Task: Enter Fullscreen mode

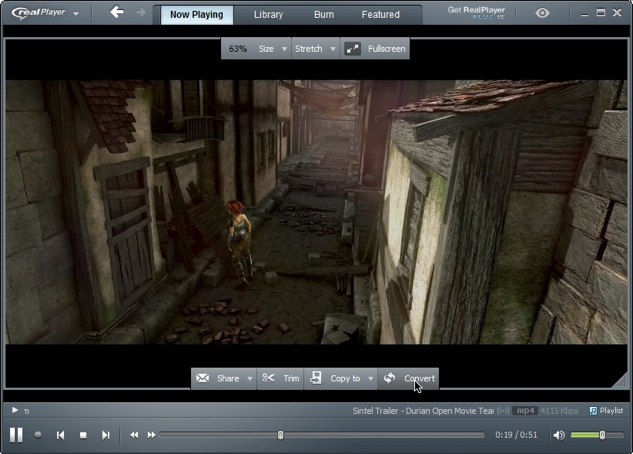Action: [375, 49]
